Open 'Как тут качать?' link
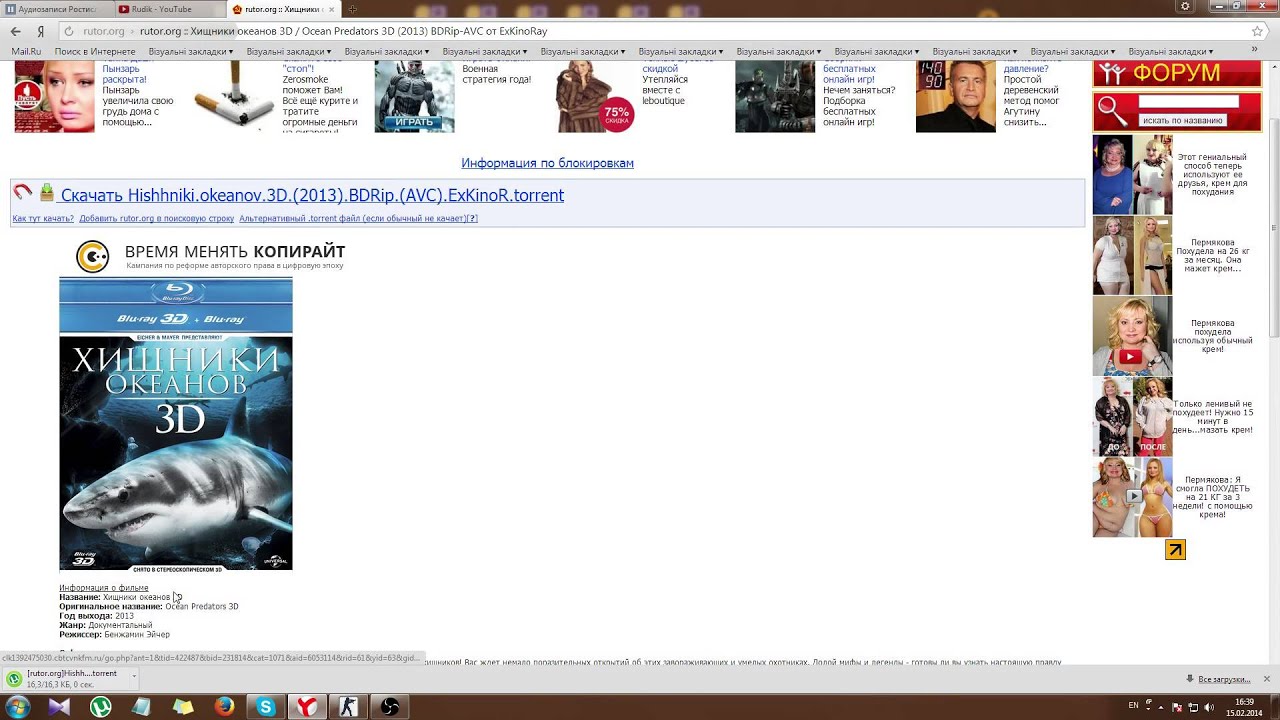 pyautogui.click(x=43, y=218)
